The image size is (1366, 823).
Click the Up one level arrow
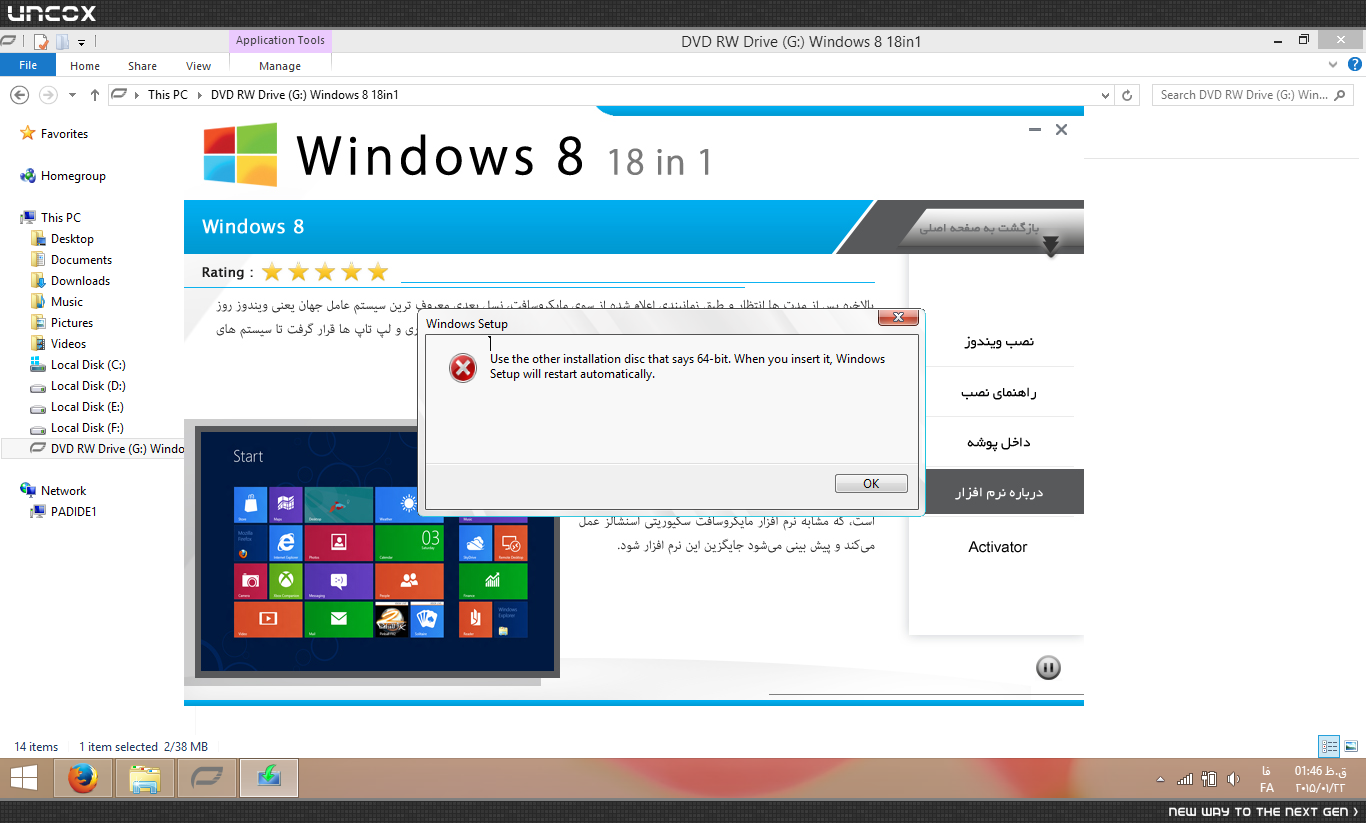coord(95,95)
